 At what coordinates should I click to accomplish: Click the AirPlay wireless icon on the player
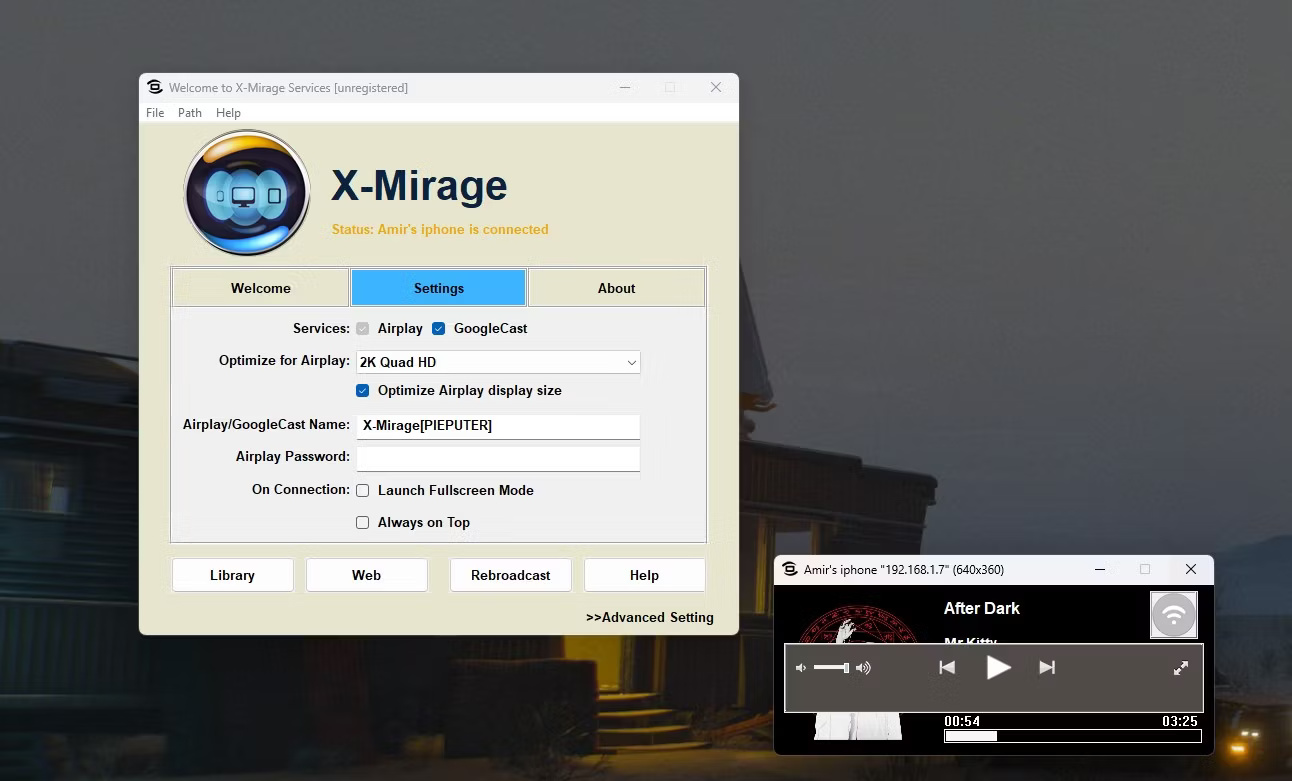1173,614
